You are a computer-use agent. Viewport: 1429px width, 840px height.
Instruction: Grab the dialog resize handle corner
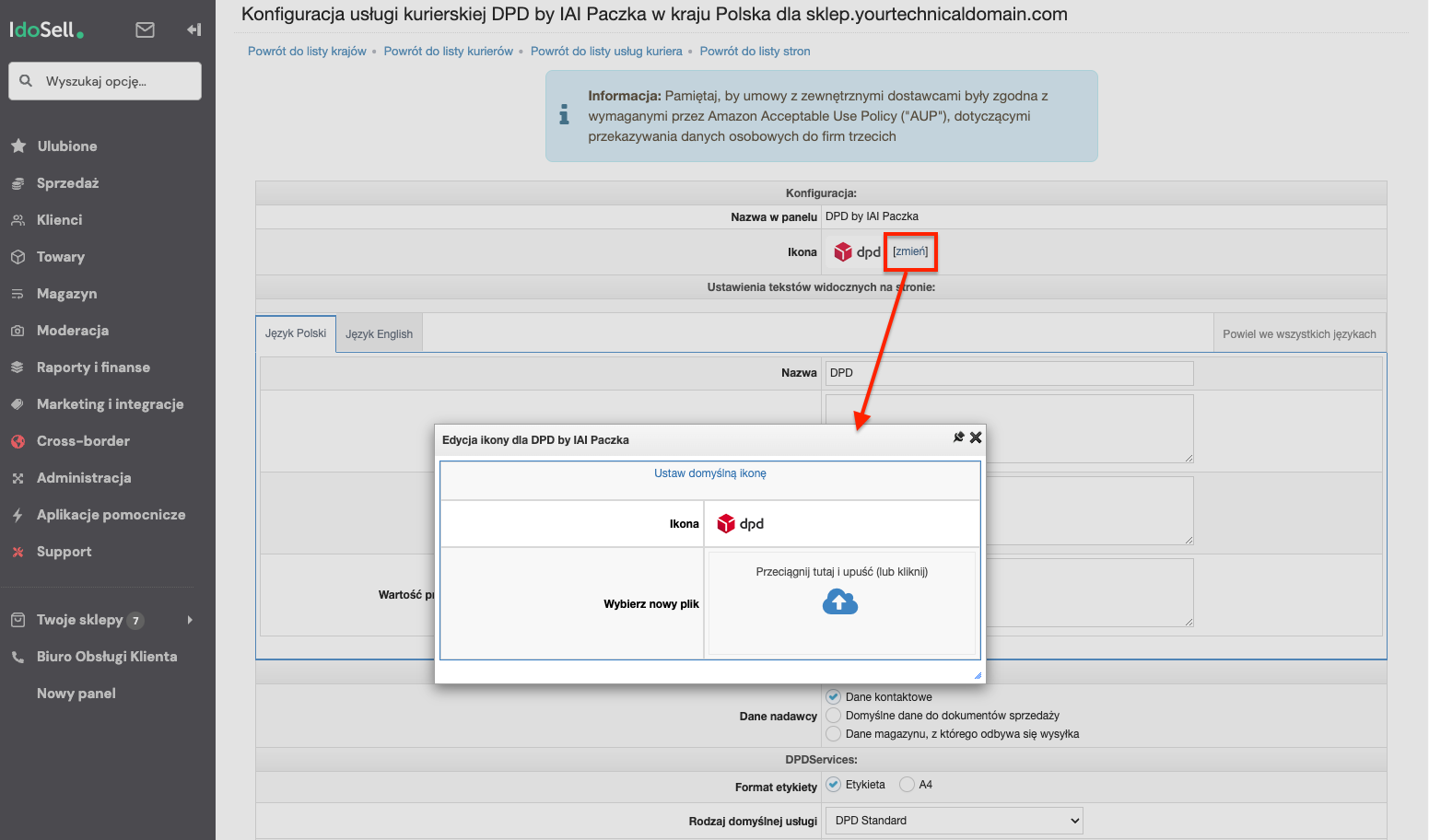[978, 675]
